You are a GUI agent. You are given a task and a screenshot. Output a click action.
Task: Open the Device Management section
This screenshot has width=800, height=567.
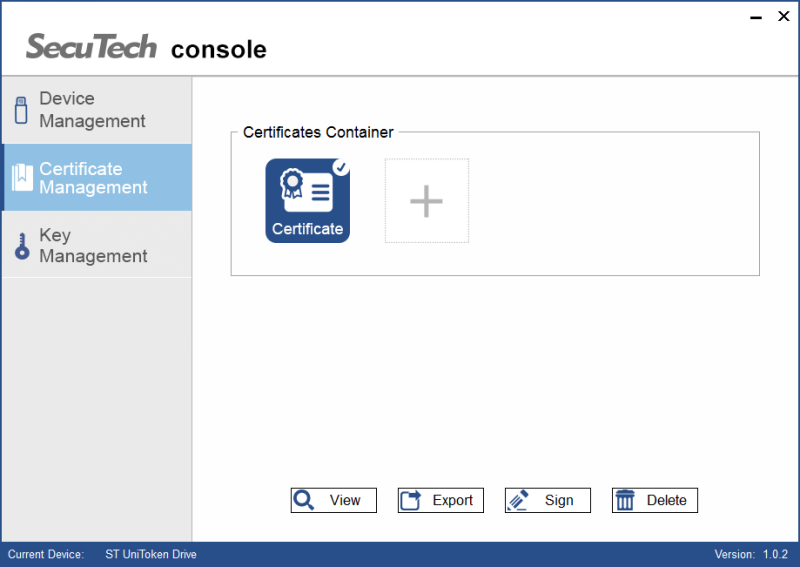coord(97,110)
